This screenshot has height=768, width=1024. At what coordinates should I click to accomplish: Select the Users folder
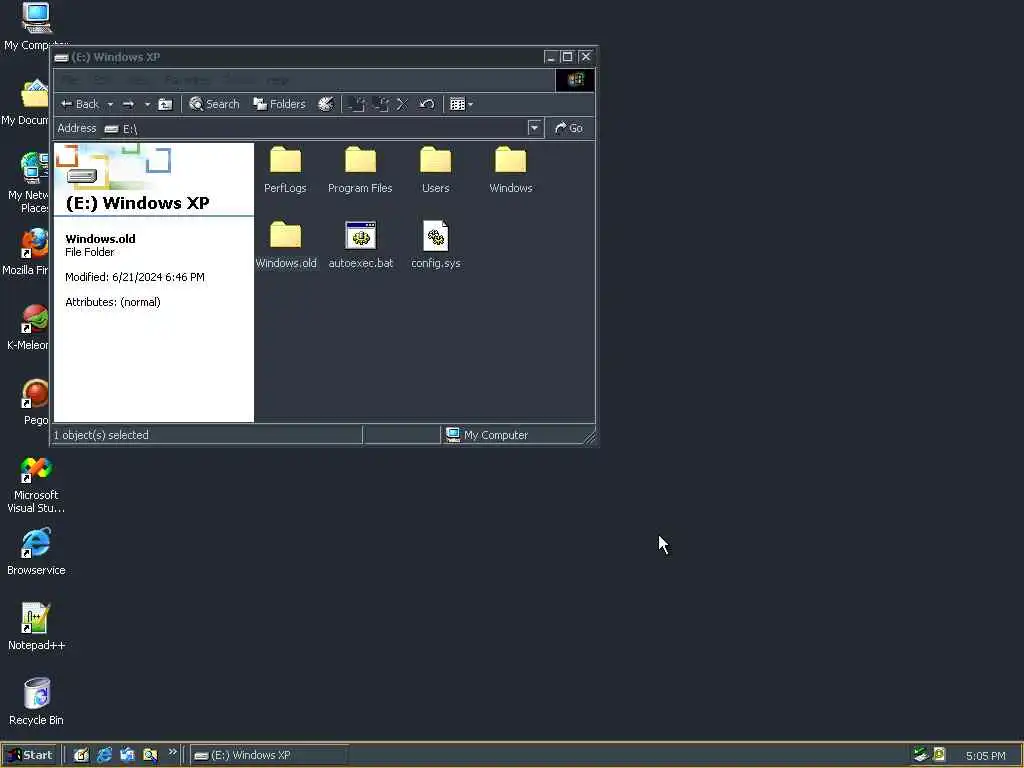click(x=436, y=170)
